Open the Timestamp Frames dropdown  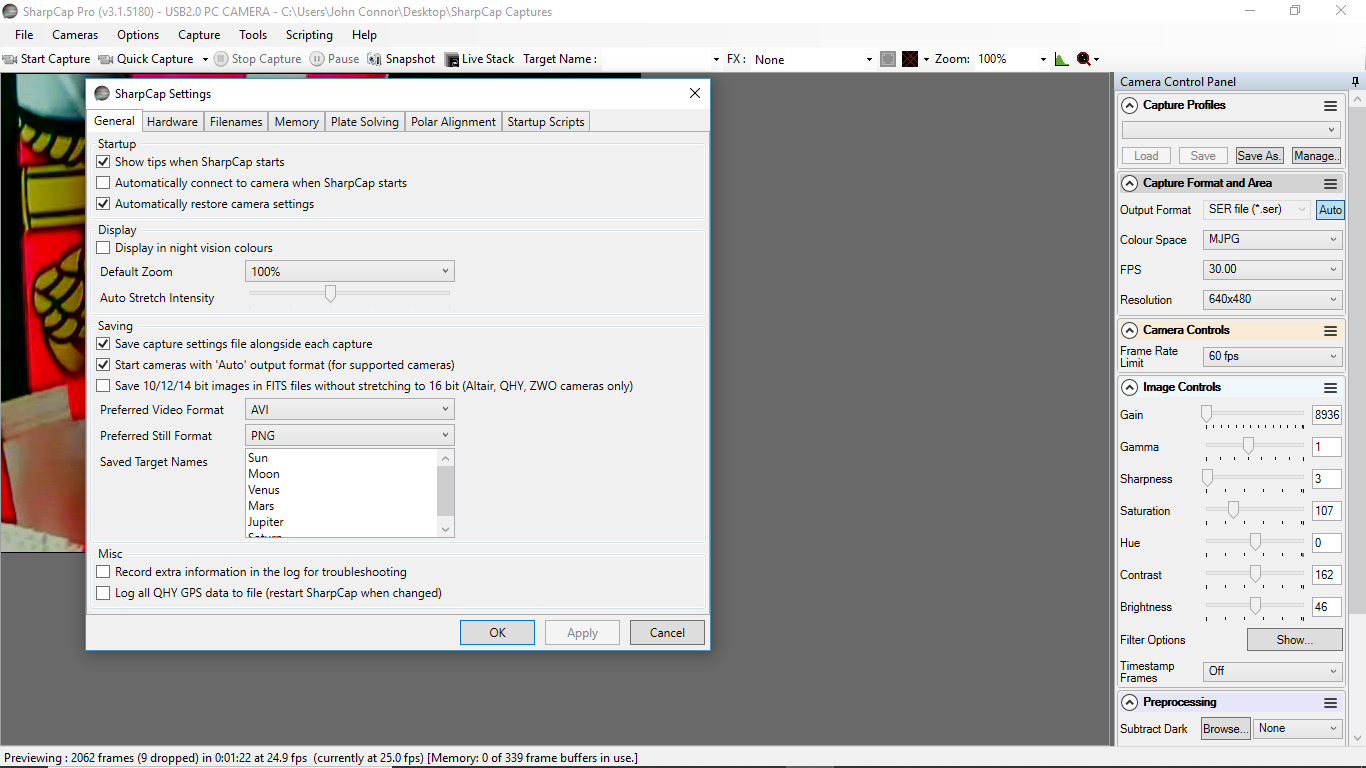coord(1272,671)
